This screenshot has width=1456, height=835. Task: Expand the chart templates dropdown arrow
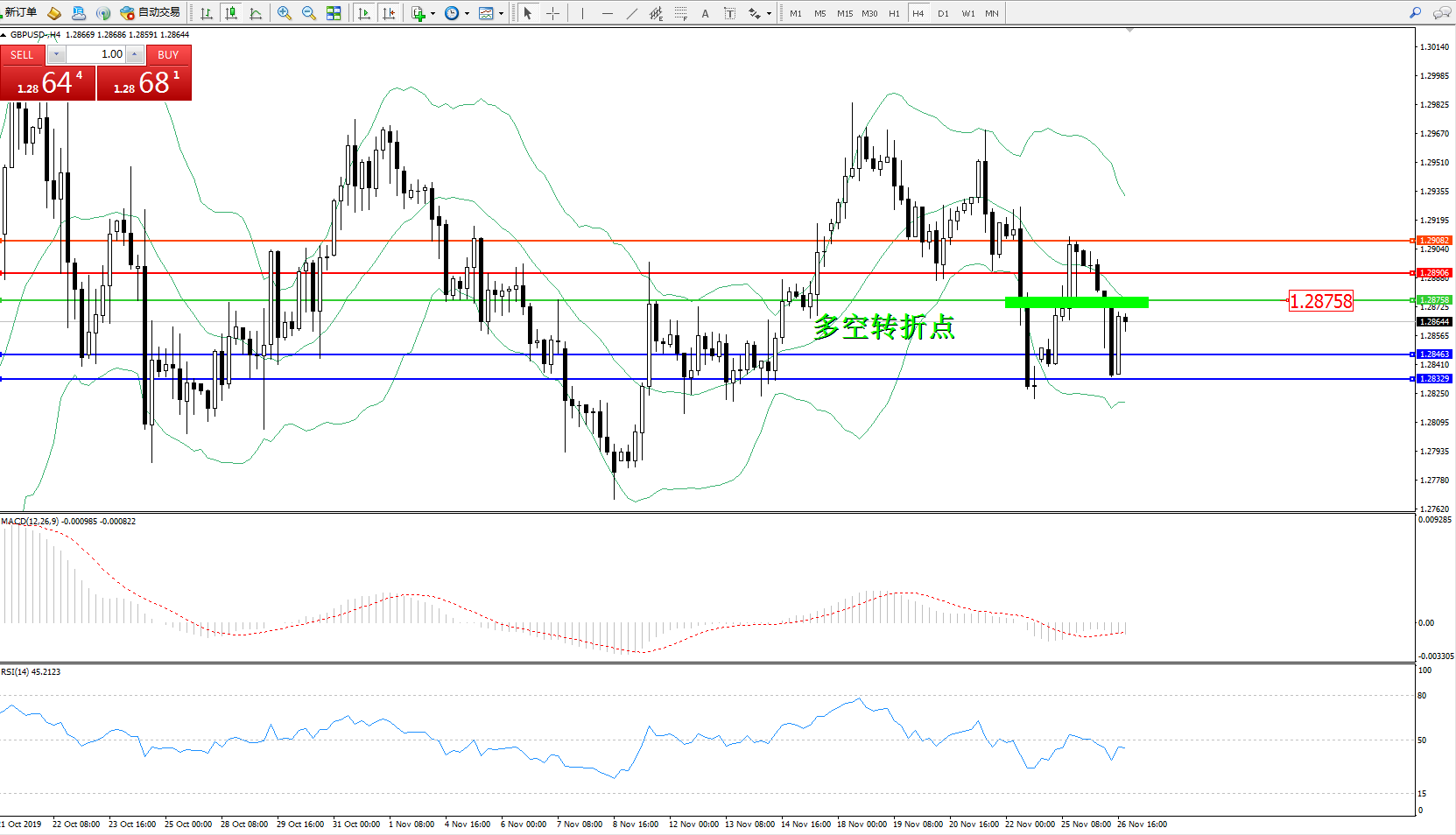click(x=501, y=13)
